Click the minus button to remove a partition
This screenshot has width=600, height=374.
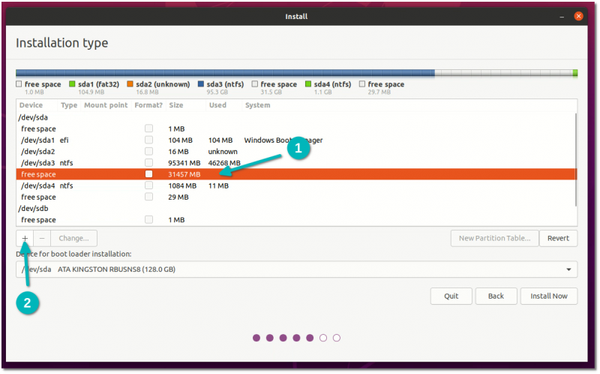point(42,238)
